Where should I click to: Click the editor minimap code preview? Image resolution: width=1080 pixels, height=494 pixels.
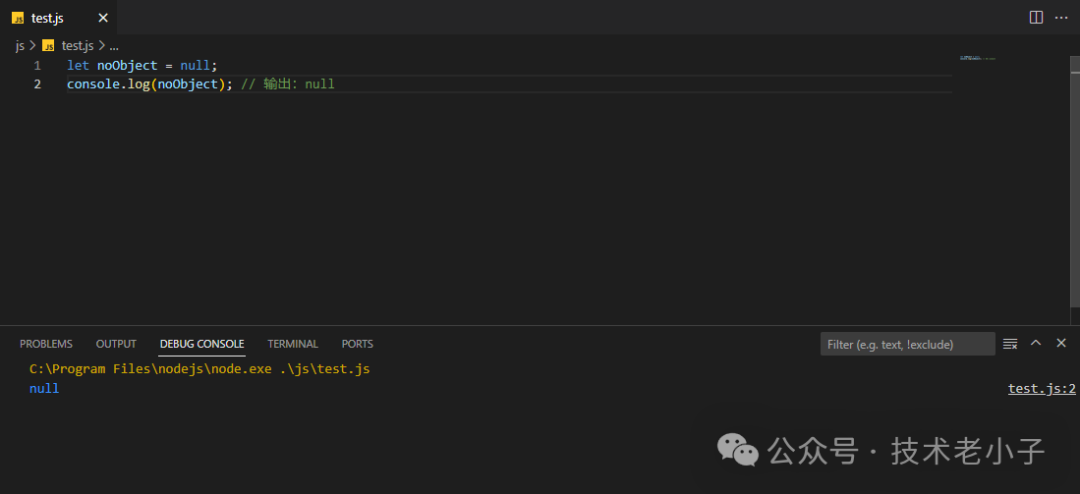click(977, 59)
